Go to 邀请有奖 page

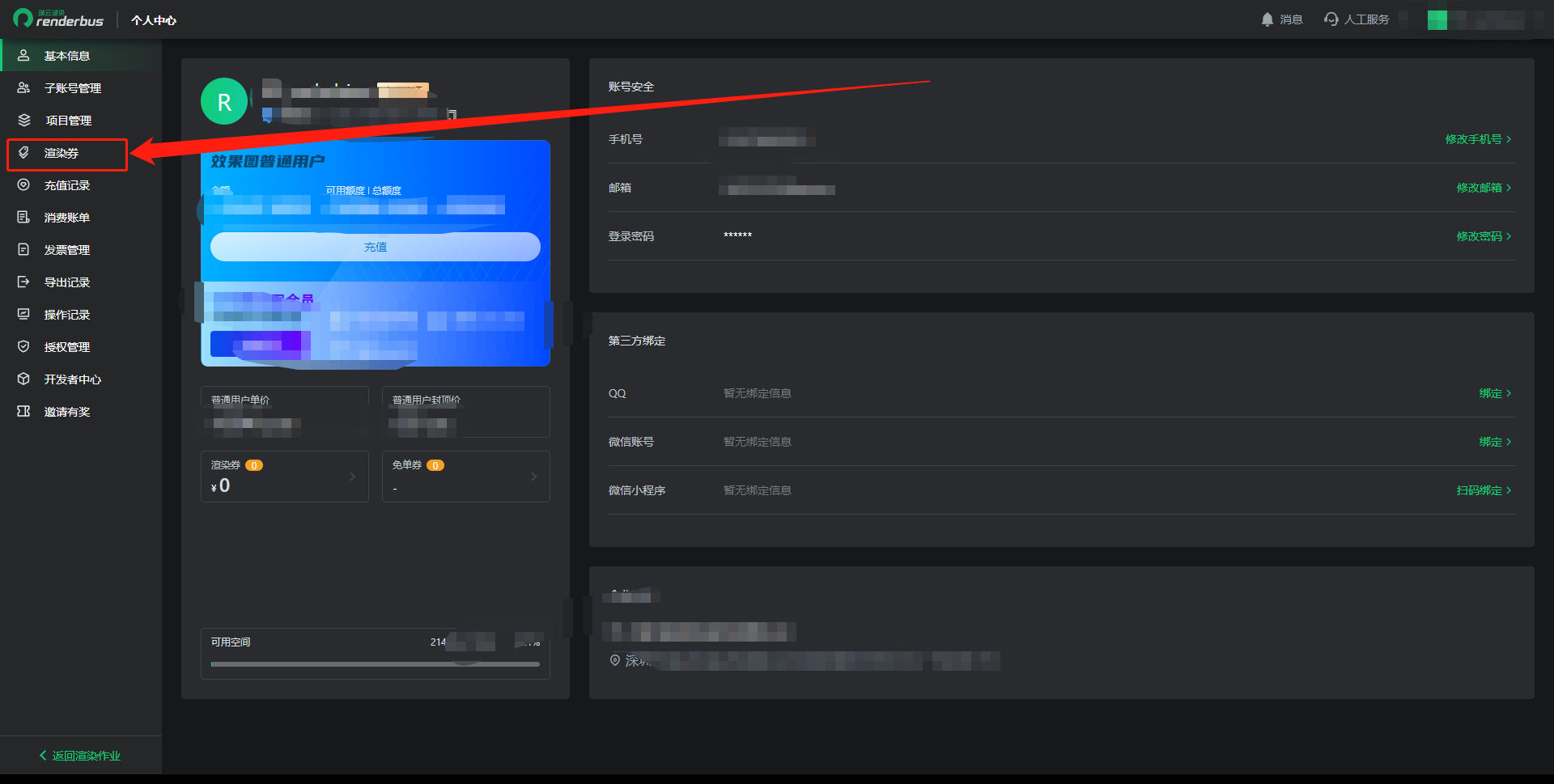(81, 411)
